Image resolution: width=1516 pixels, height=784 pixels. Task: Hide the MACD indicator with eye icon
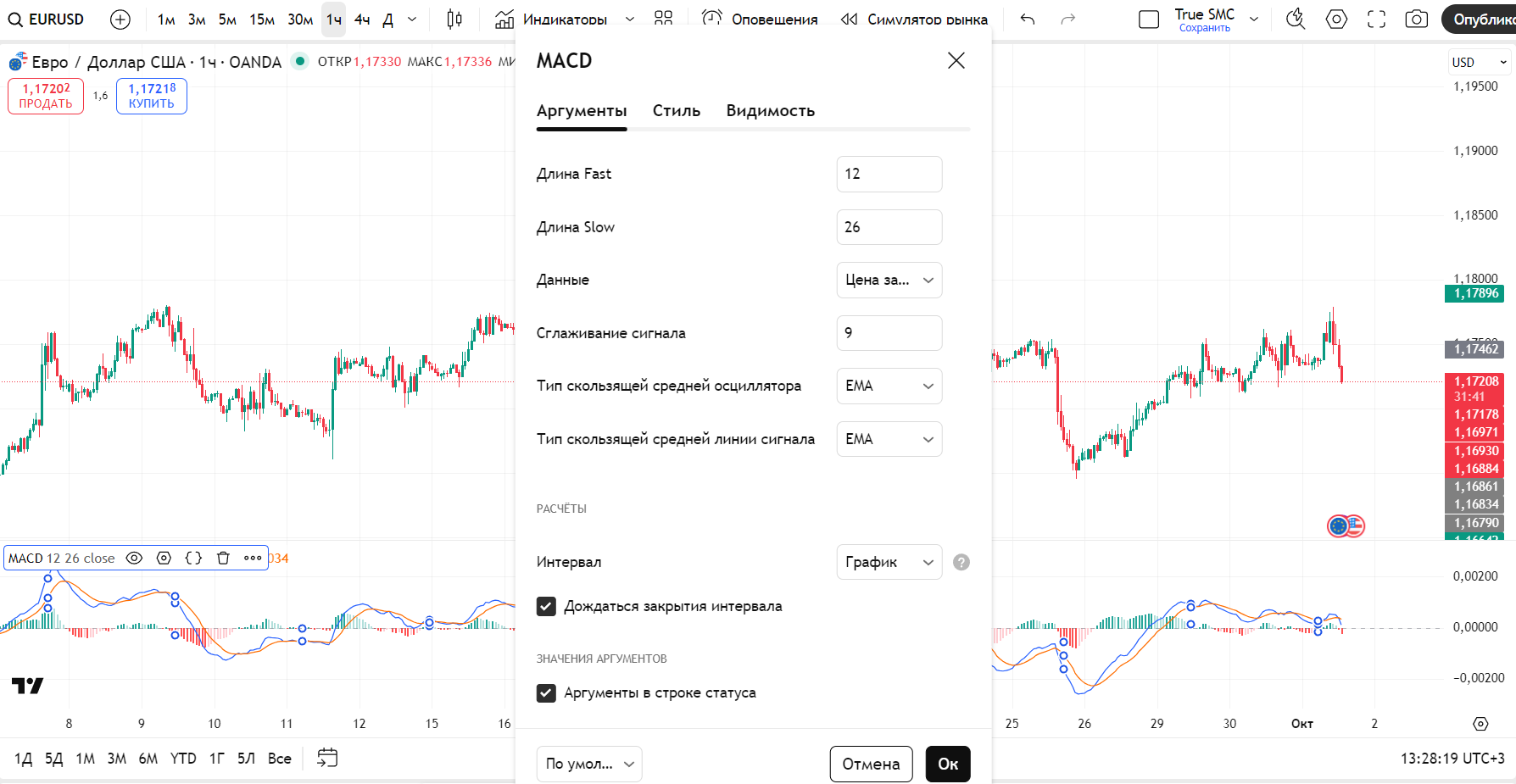click(134, 558)
